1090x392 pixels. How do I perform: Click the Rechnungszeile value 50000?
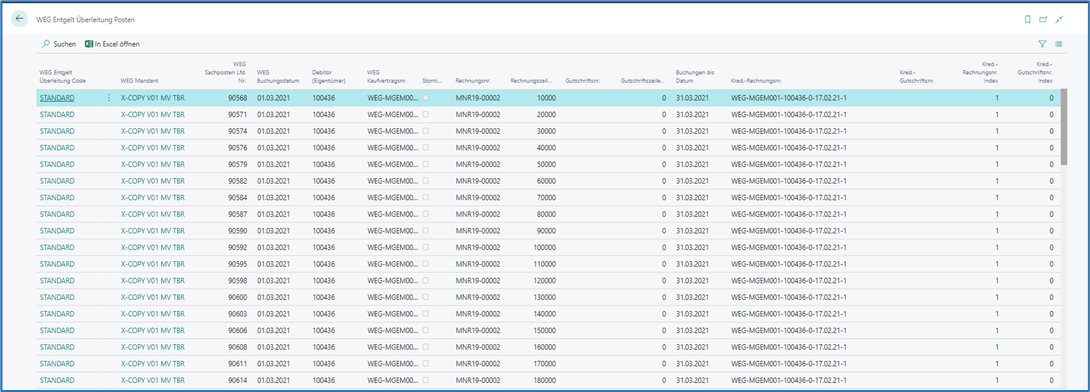click(546, 165)
